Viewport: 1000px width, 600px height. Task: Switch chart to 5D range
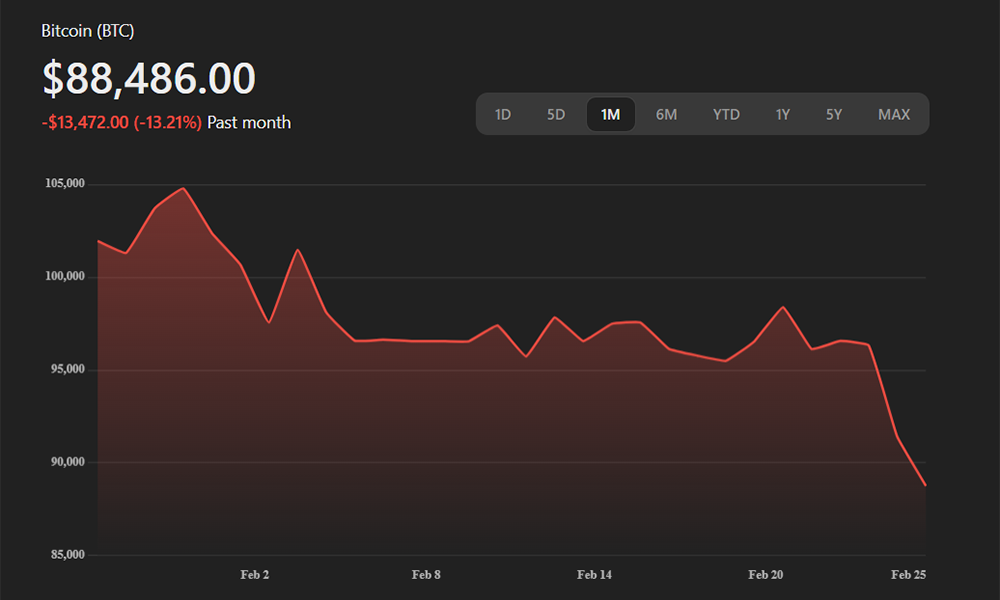click(x=555, y=114)
